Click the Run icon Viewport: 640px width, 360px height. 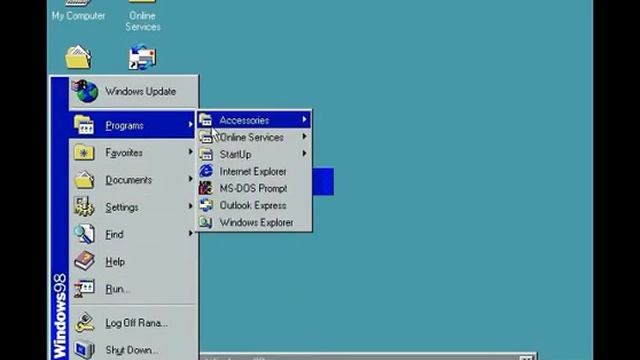click(84, 289)
